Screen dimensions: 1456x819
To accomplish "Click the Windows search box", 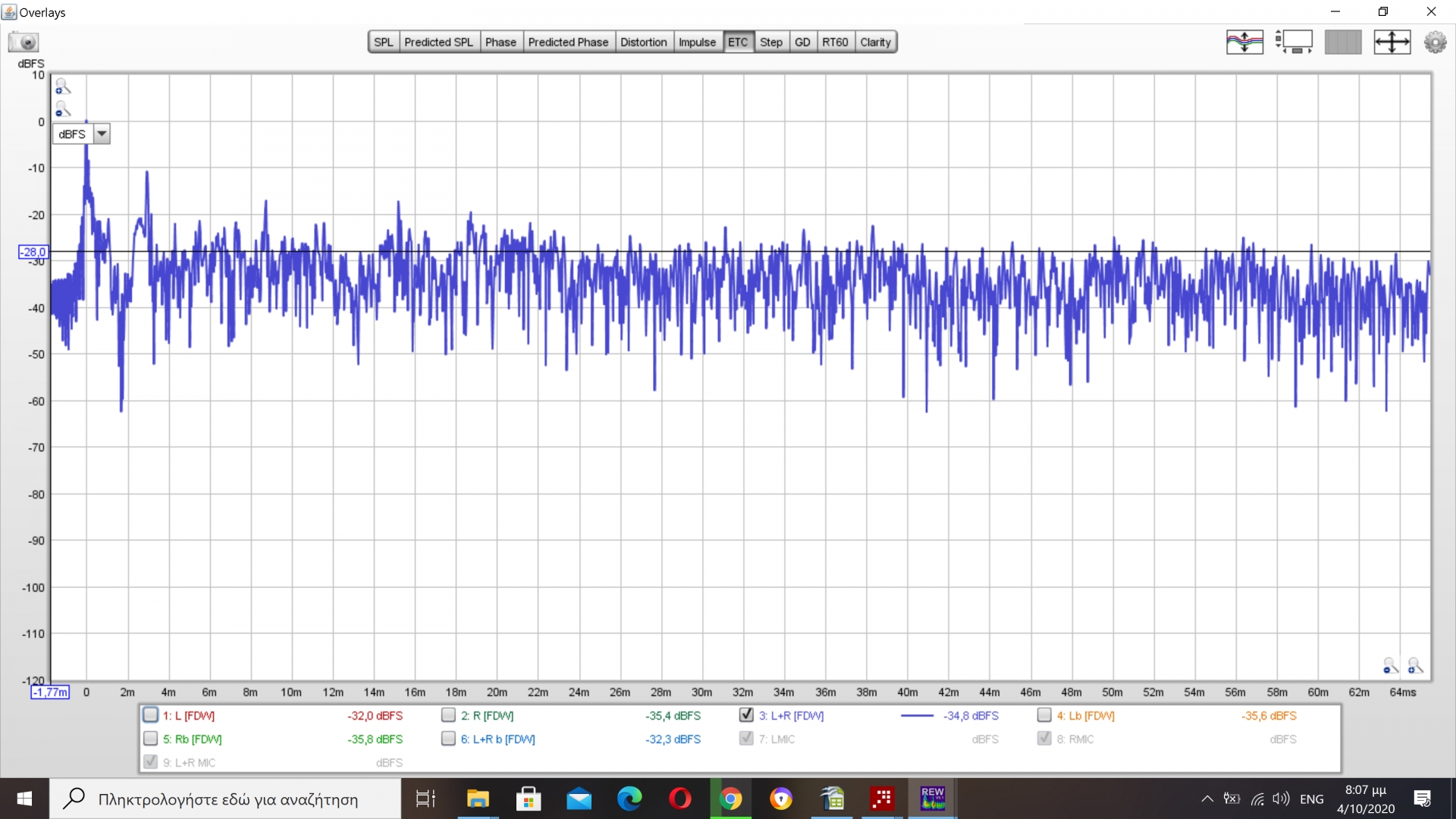I will point(225,799).
